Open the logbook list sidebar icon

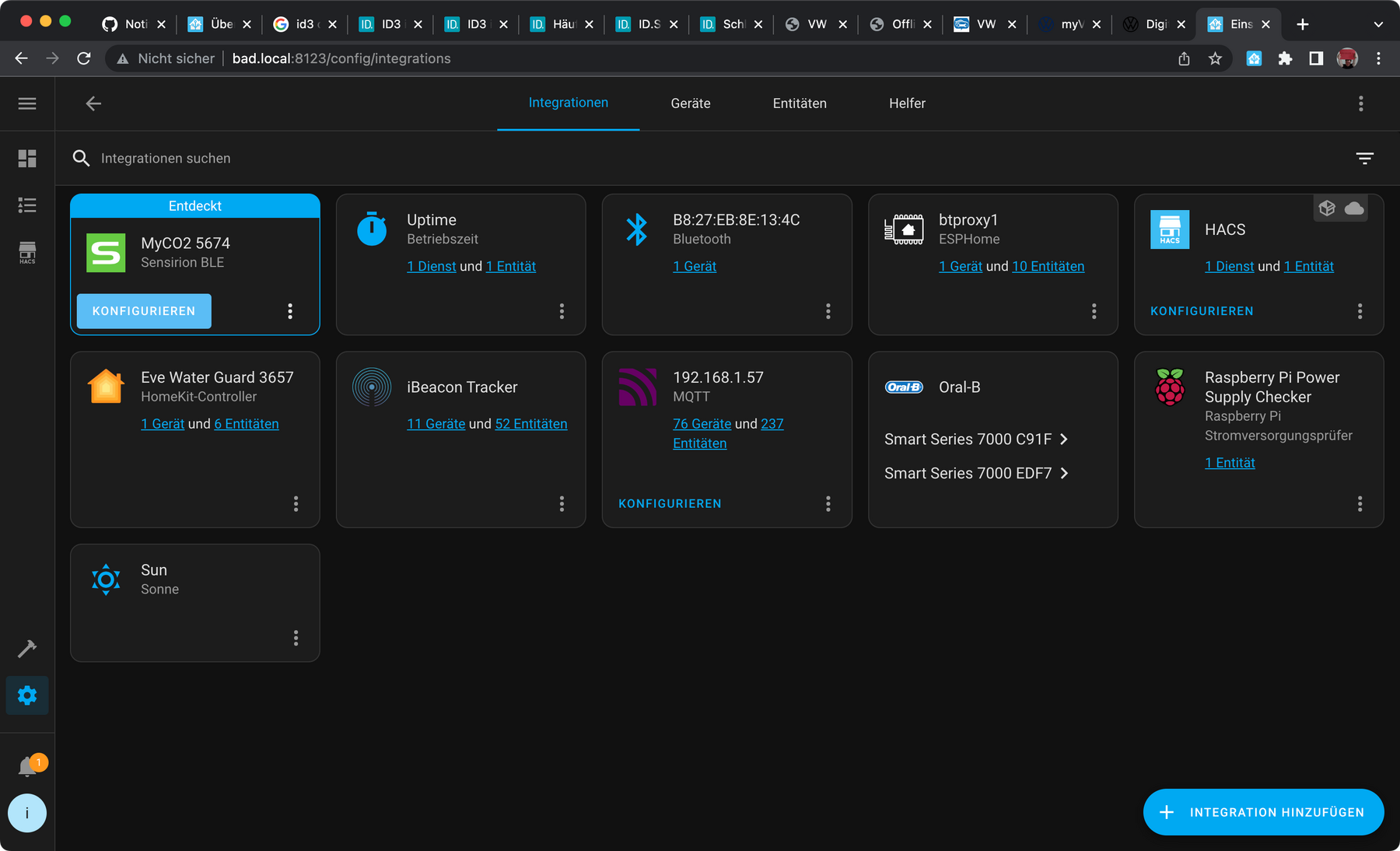click(27, 205)
